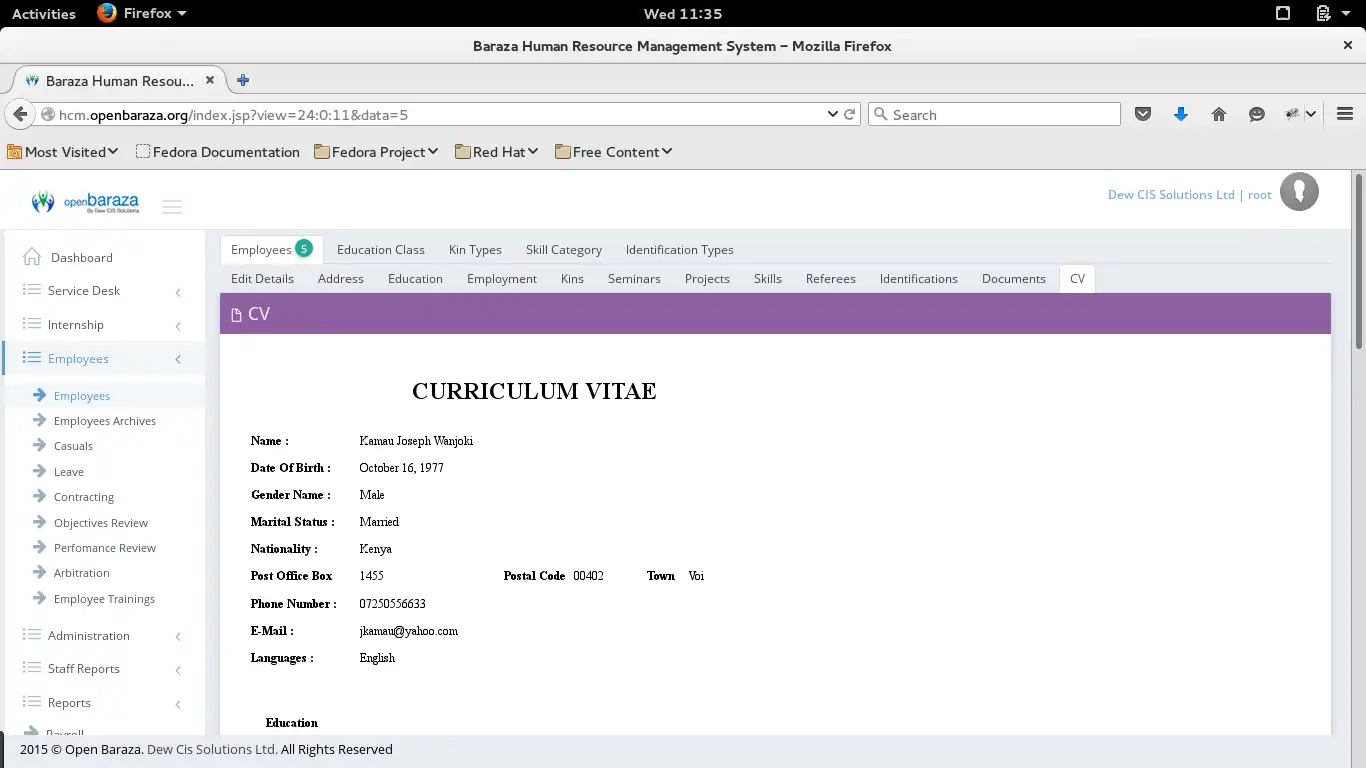Open the Education Class tab
Screen dimensions: 1366x768
381,250
